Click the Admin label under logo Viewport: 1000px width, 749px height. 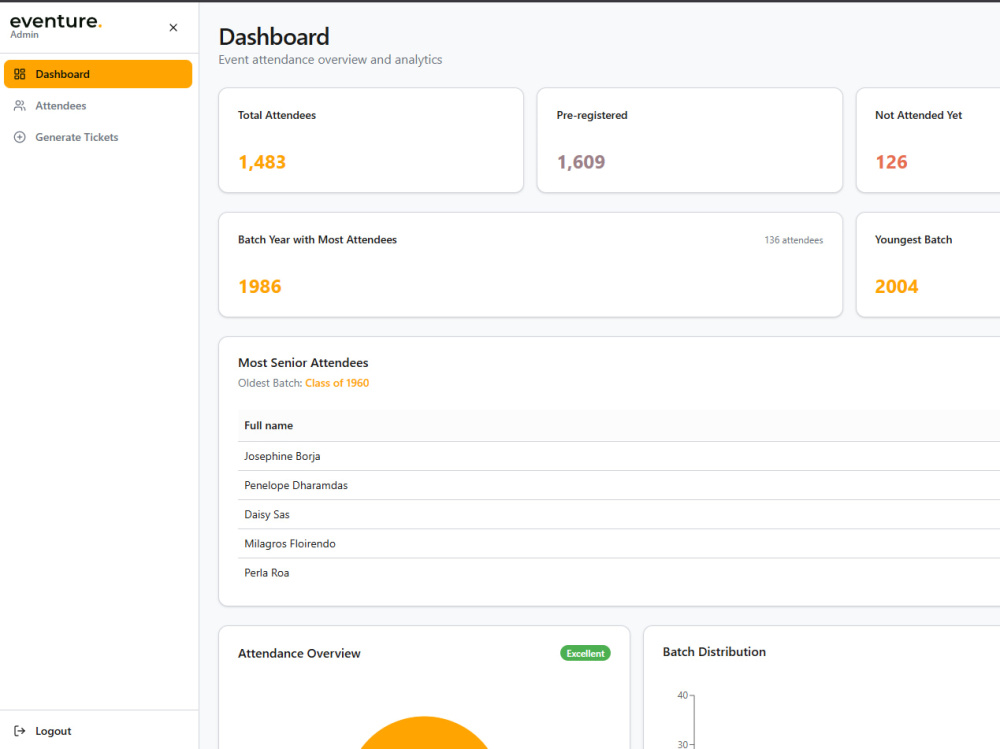[24, 35]
